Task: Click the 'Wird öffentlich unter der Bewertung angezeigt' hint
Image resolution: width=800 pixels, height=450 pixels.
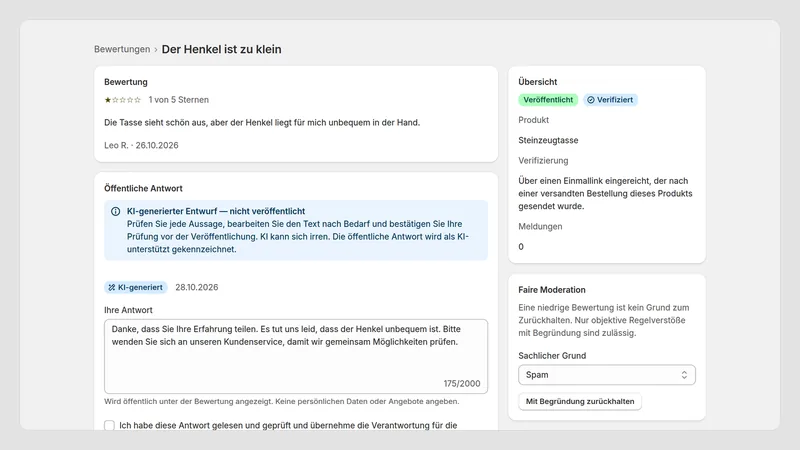Action: 282,402
